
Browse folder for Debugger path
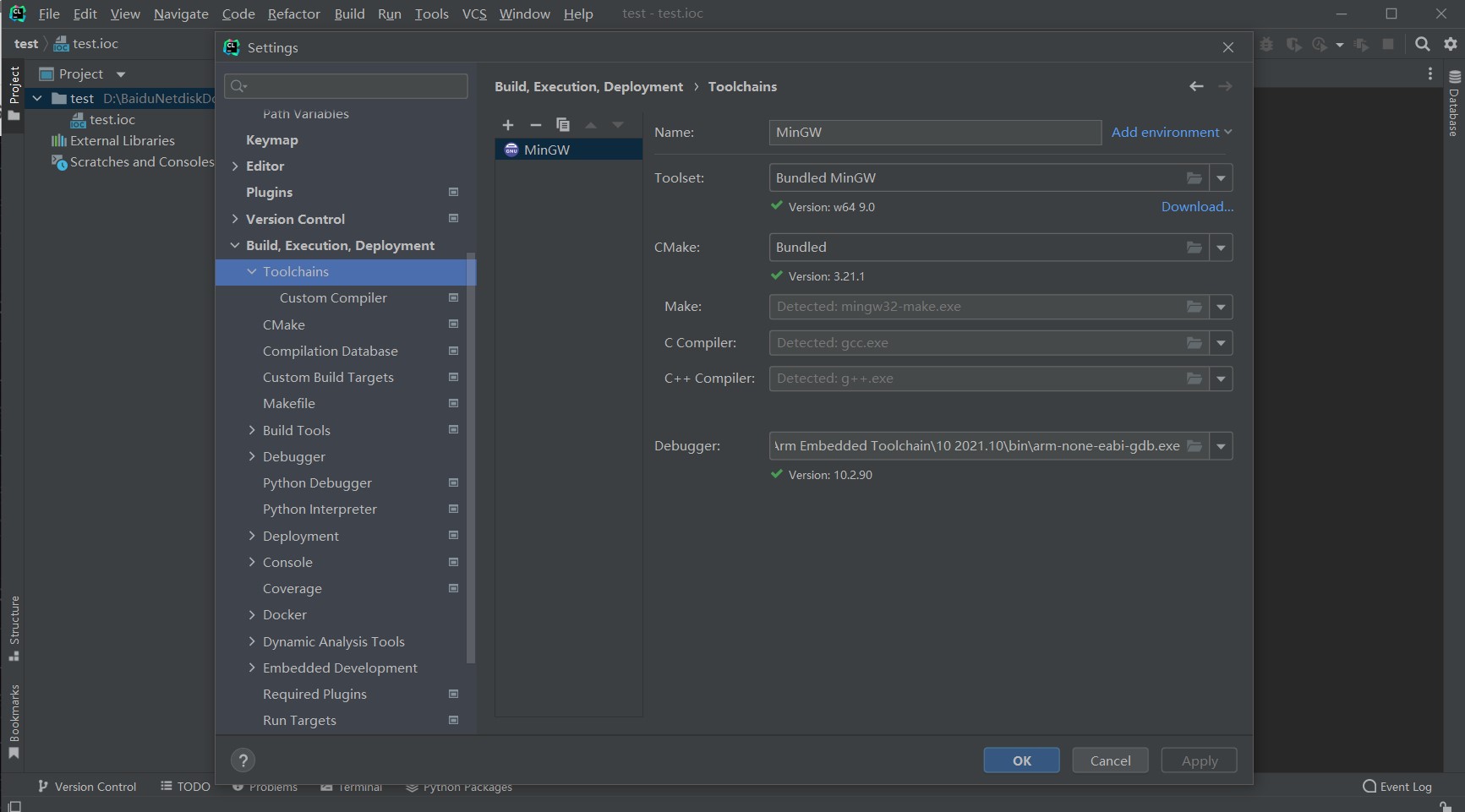pos(1194,446)
